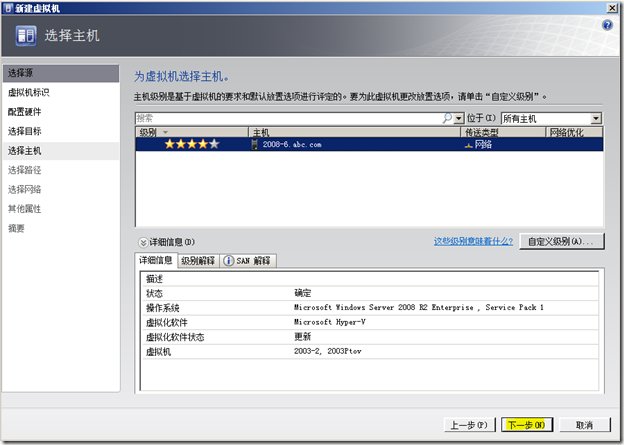Image resolution: width=624 pixels, height=445 pixels.
Task: Close the 新建虚拟机 window
Action: pyautogui.click(x=612, y=8)
